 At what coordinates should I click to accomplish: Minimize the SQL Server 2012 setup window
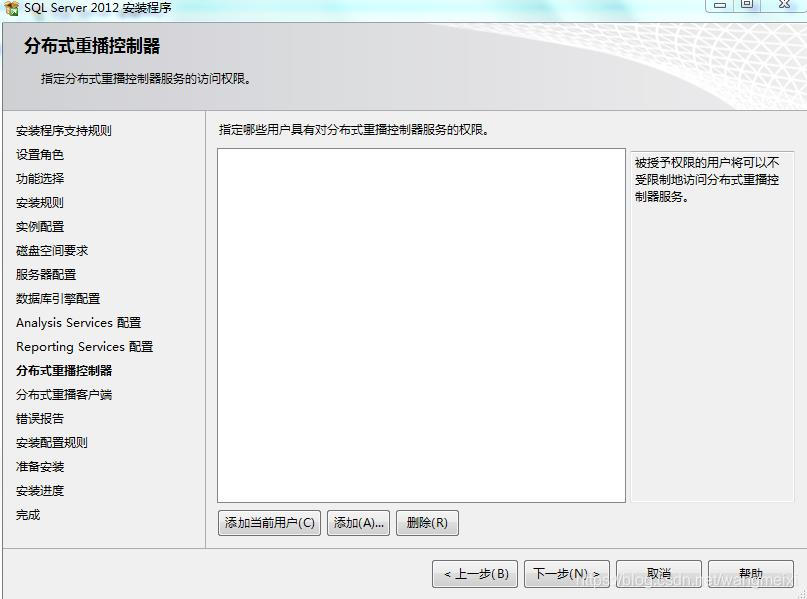pos(720,5)
